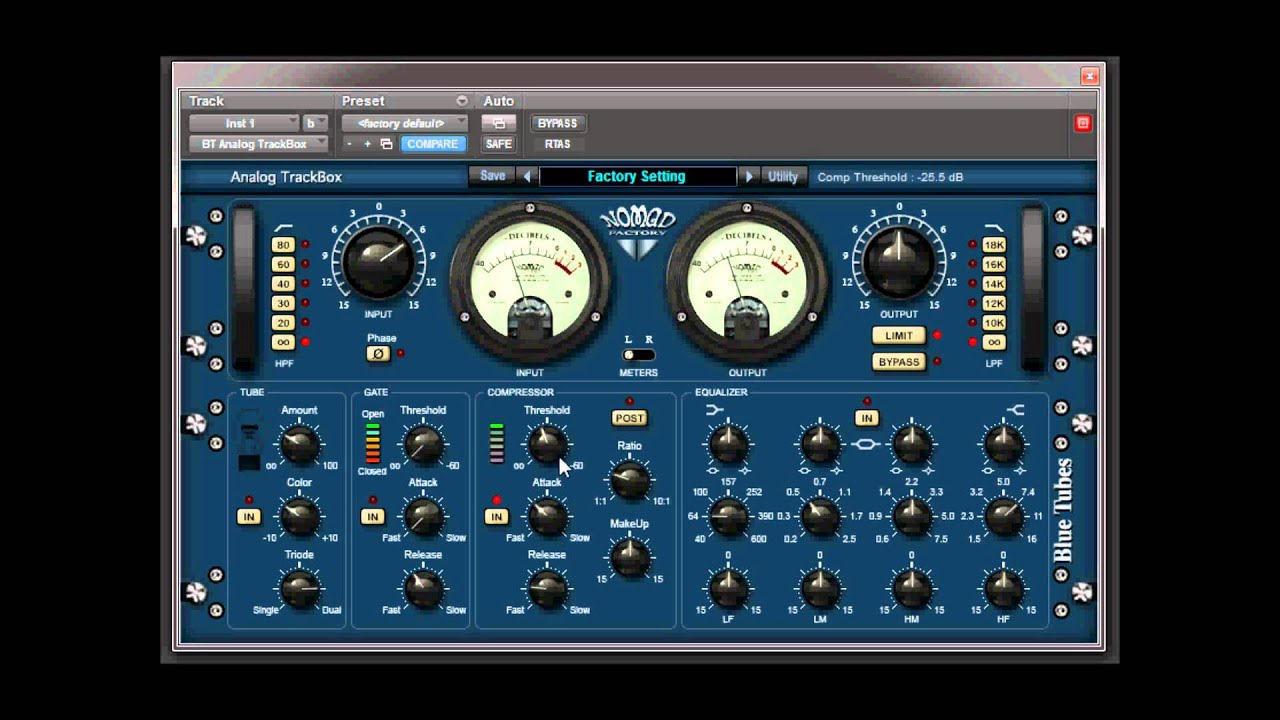Open the plug-in automation enable icon
The image size is (1280, 720).
498,123
